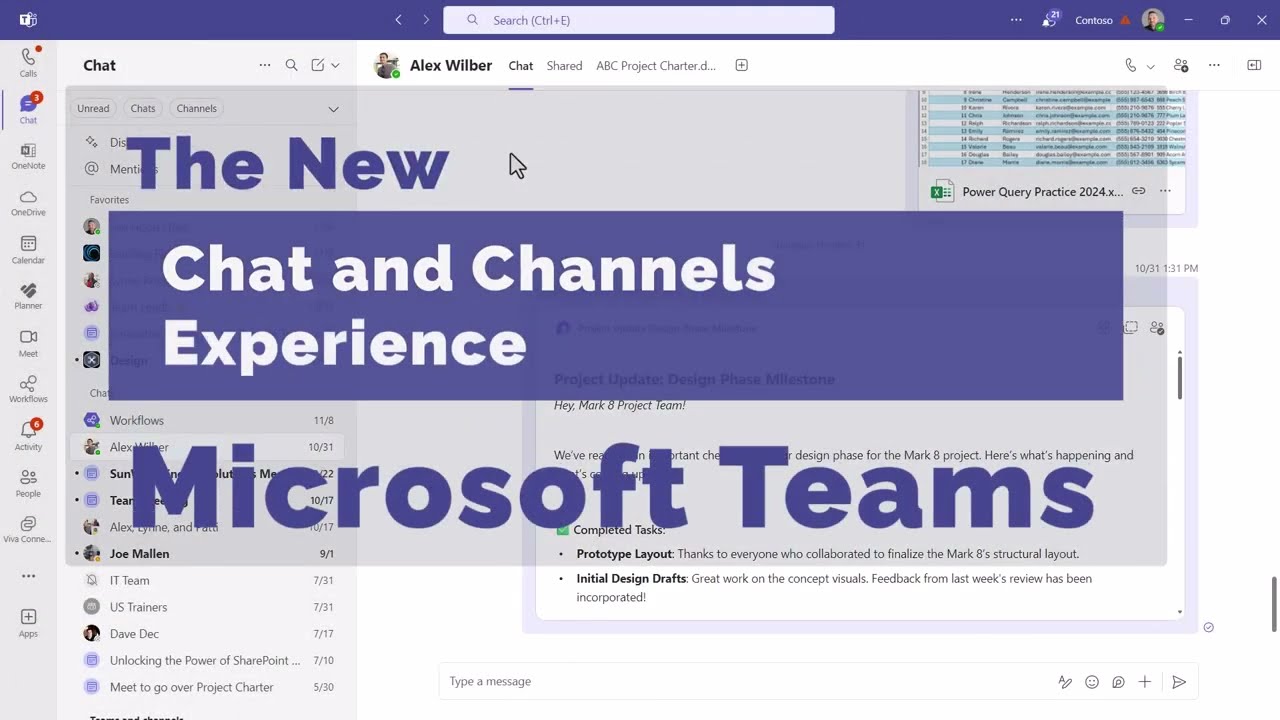The image size is (1280, 720).
Task: Open ABC Project Charter tab
Action: pos(656,66)
